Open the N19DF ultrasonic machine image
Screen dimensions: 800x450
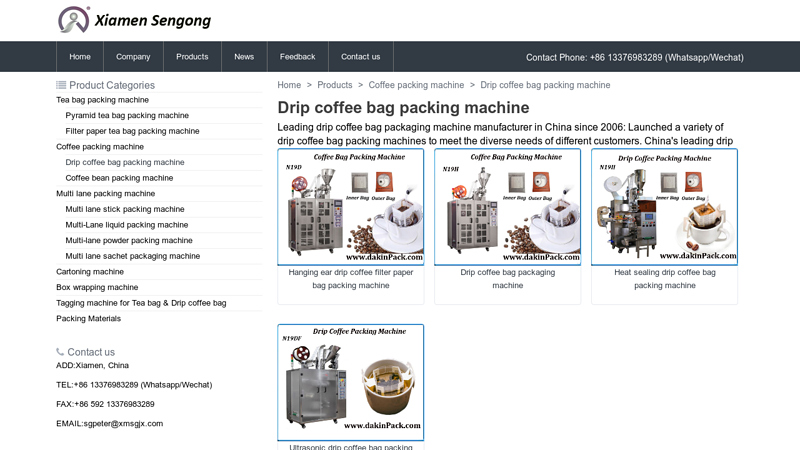[351, 382]
